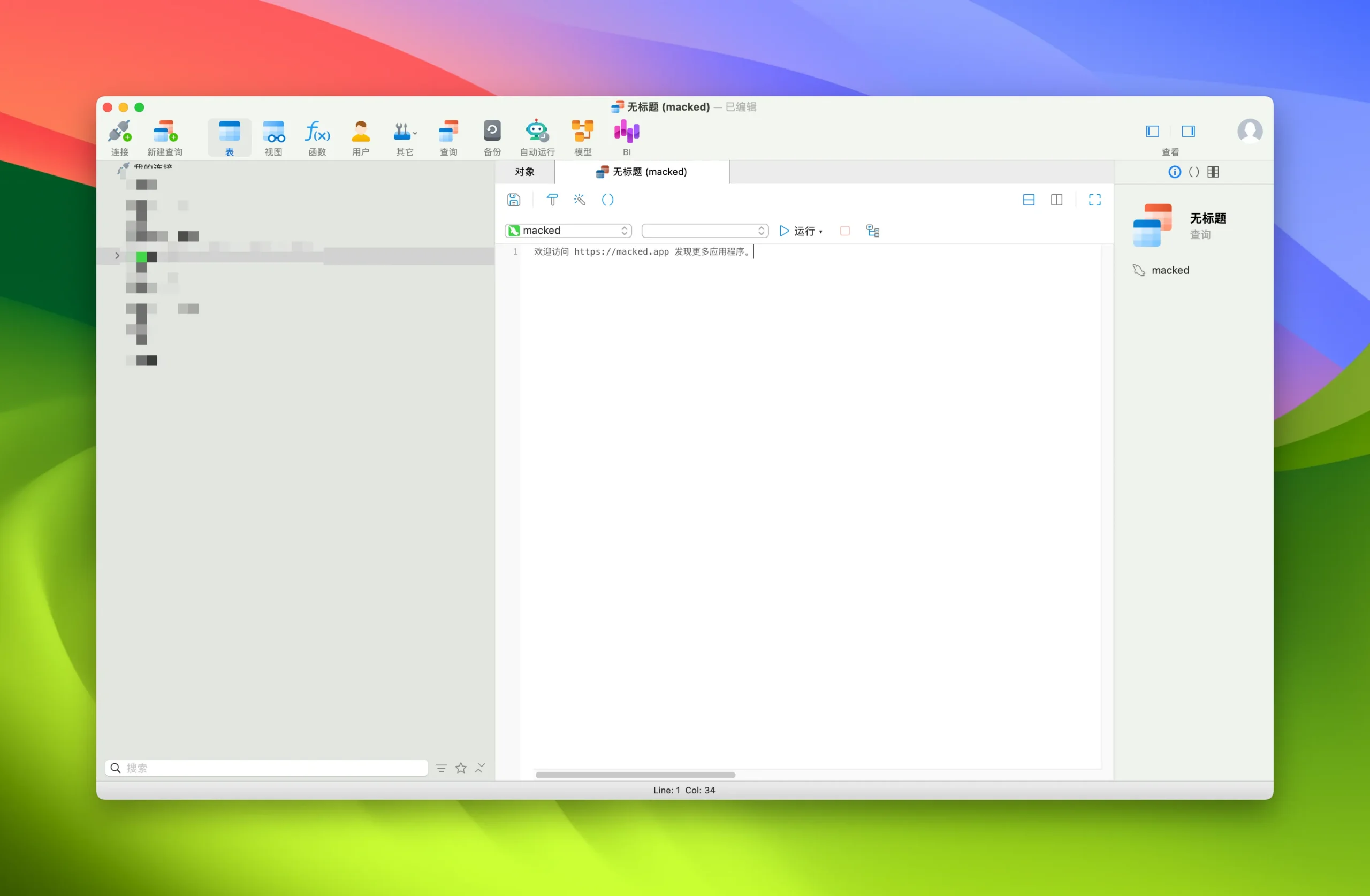Open the 函数 (Functions) panel
The width and height of the screenshot is (1370, 896).
tap(317, 136)
